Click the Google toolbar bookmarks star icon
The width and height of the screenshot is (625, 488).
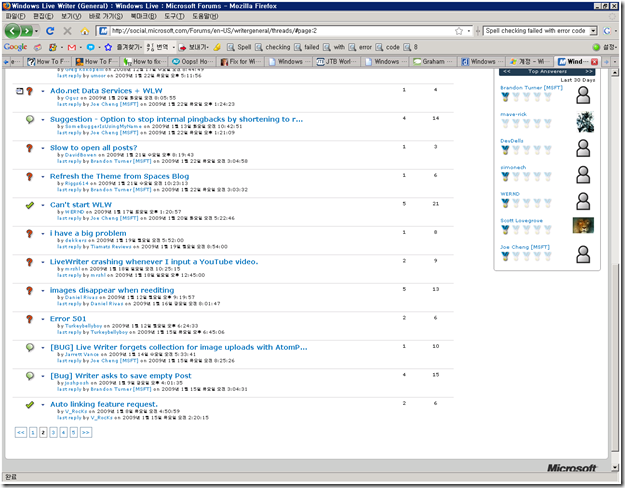point(108,47)
